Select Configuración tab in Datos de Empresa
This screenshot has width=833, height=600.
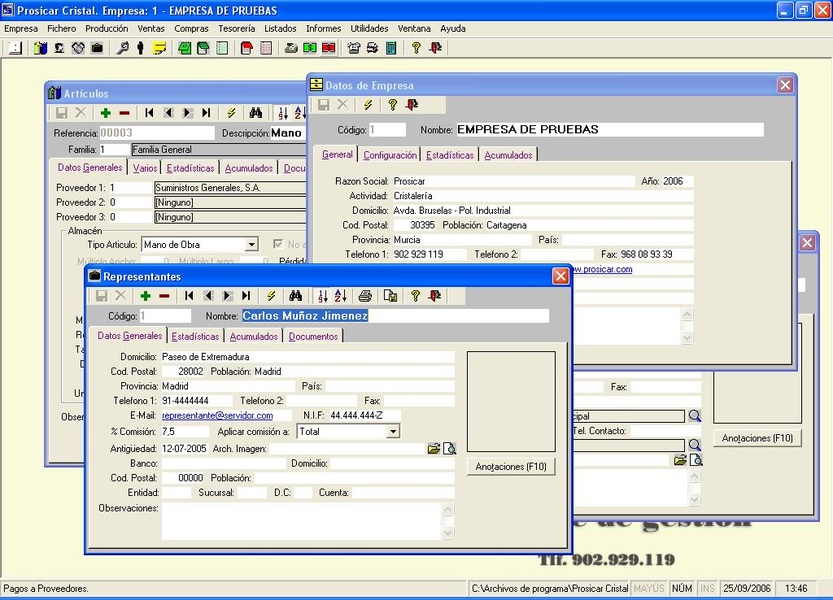pyautogui.click(x=390, y=156)
